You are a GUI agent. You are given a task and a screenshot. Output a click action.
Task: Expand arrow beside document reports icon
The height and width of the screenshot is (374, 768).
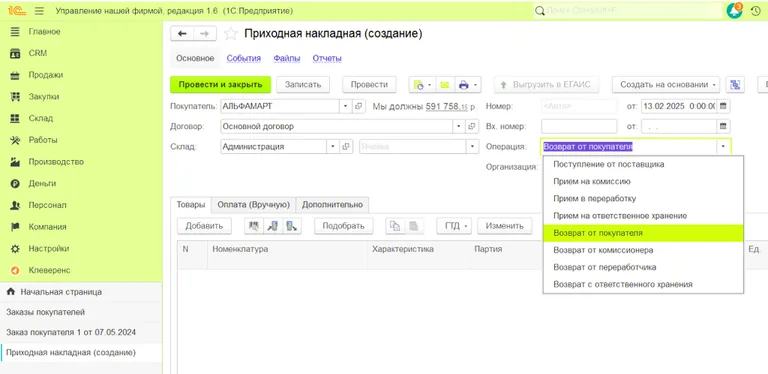(430, 85)
